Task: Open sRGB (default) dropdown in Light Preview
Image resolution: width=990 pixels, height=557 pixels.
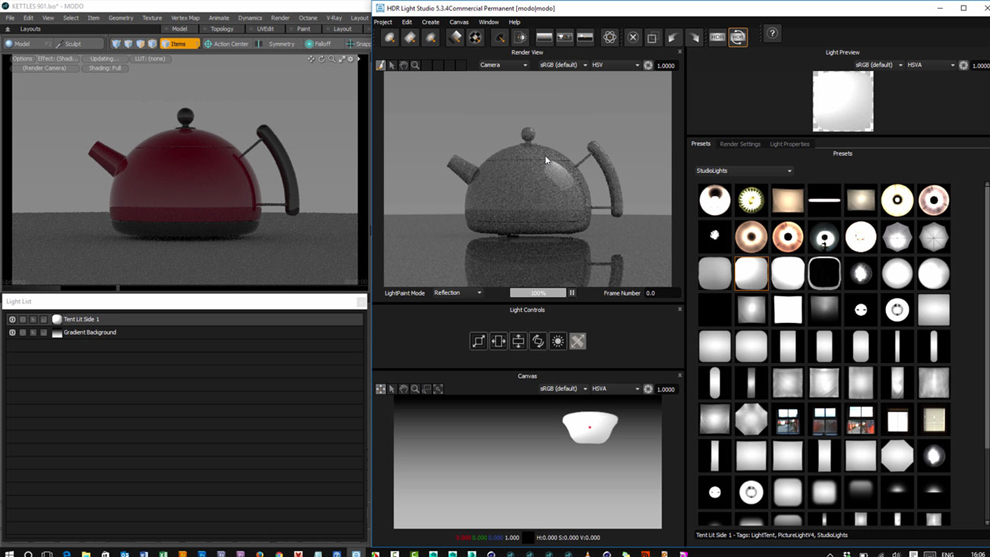Action: pyautogui.click(x=879, y=65)
